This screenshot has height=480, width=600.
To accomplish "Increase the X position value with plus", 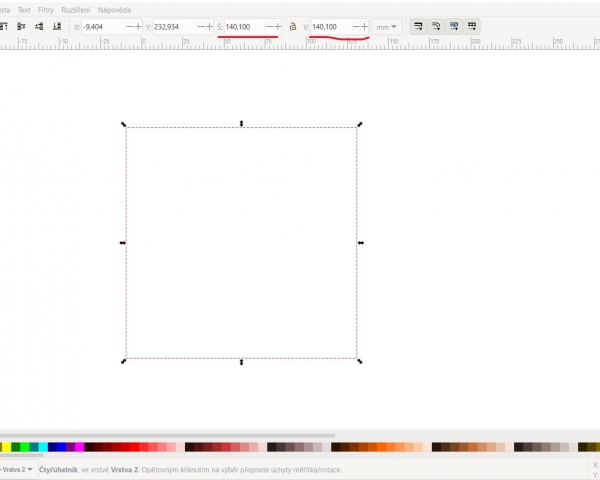I will [138, 26].
